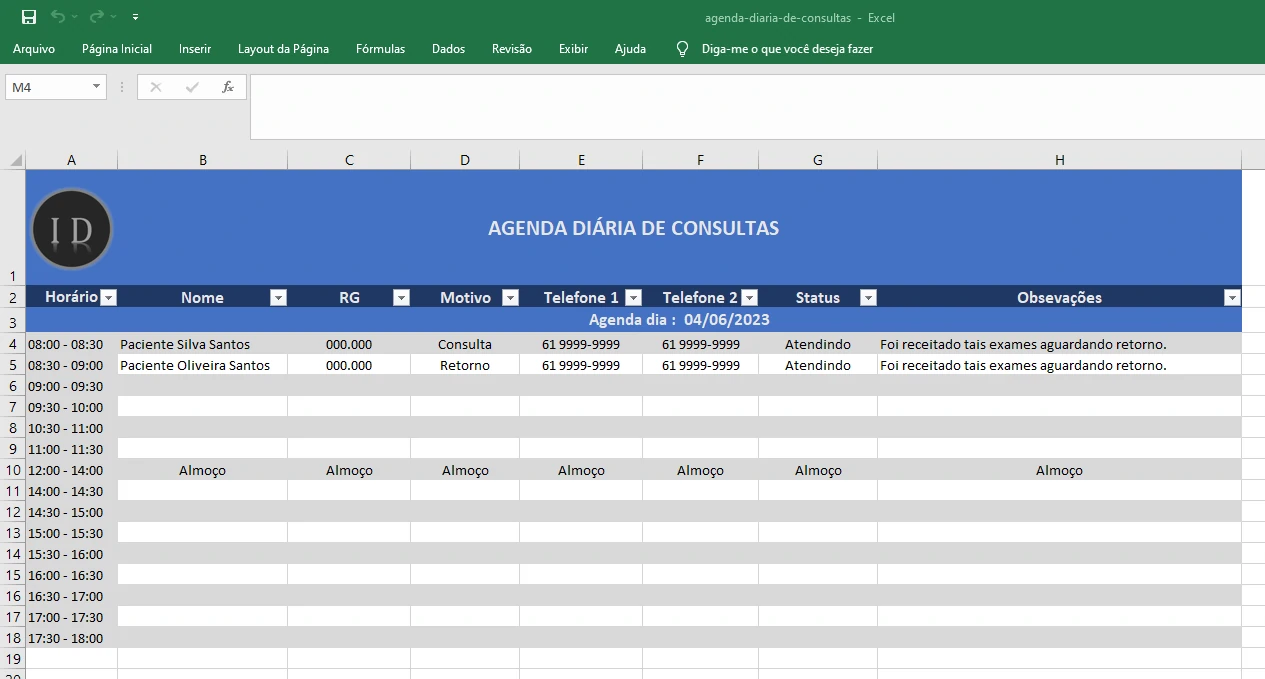Switch to the Inserir ribbon tab

(x=194, y=48)
